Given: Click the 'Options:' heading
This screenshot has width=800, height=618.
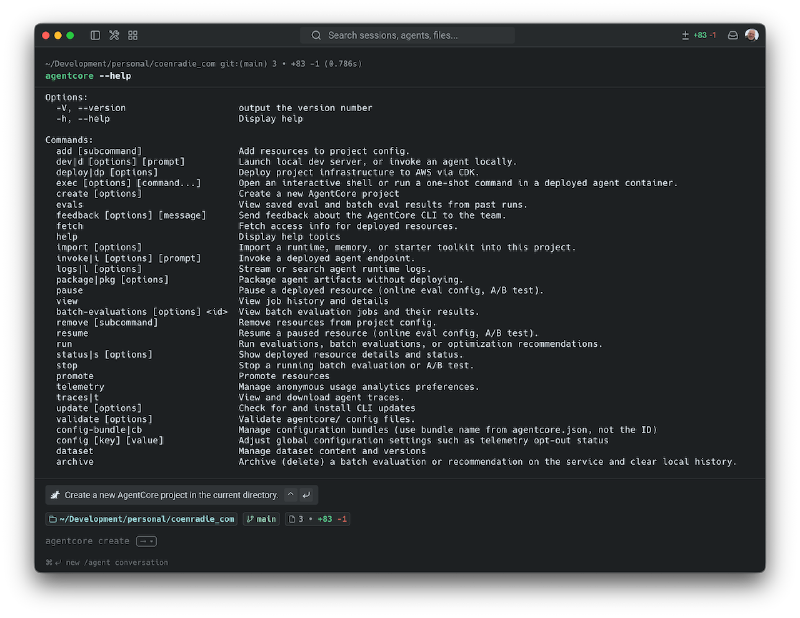Looking at the screenshot, I should pos(66,97).
